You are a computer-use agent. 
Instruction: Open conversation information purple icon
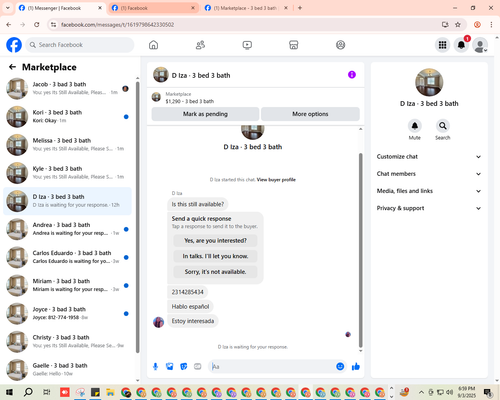[x=352, y=75]
